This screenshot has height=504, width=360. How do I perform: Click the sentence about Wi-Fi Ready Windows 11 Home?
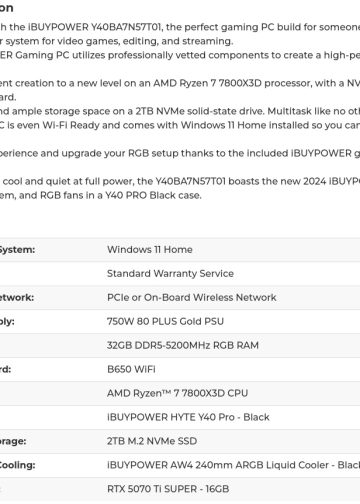tap(180, 125)
